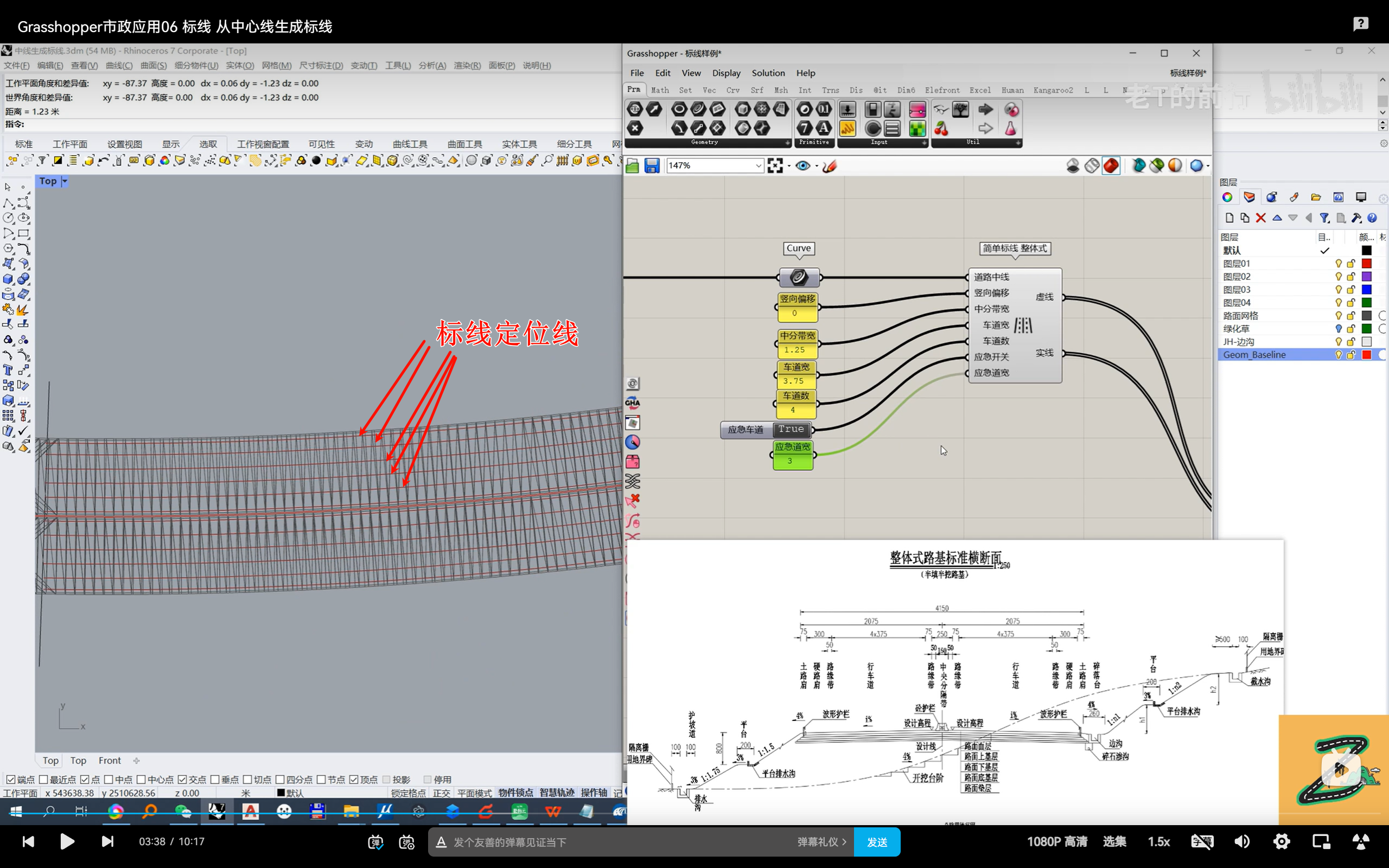This screenshot has width=1389, height=868.
Task: Toggle the True value of 应急车道
Action: pyautogui.click(x=791, y=429)
